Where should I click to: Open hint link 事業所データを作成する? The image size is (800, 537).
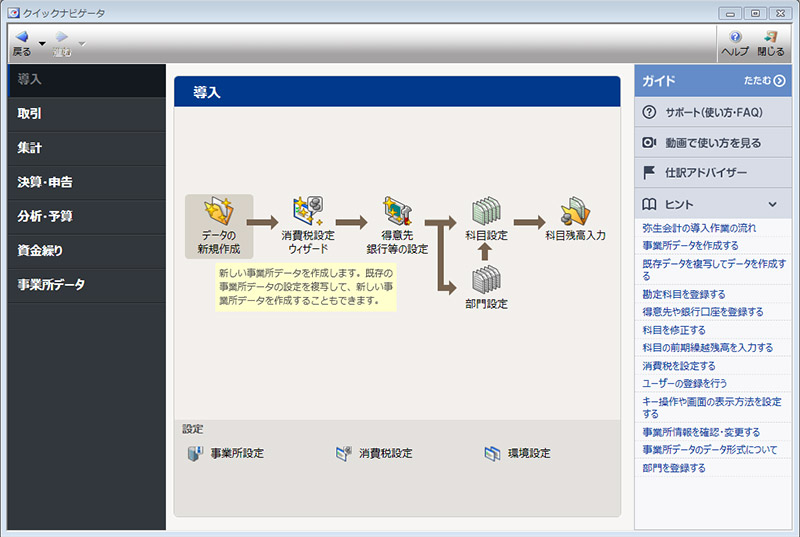[690, 246]
